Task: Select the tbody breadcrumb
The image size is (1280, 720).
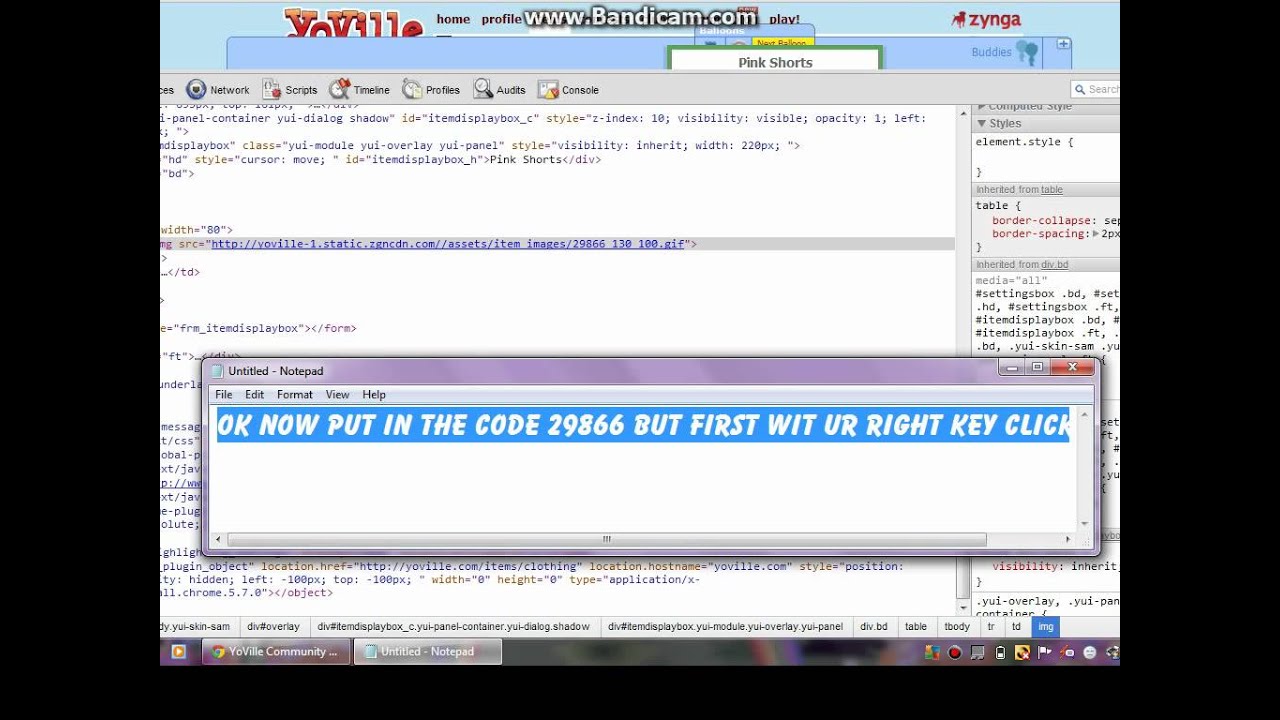Action: click(957, 627)
